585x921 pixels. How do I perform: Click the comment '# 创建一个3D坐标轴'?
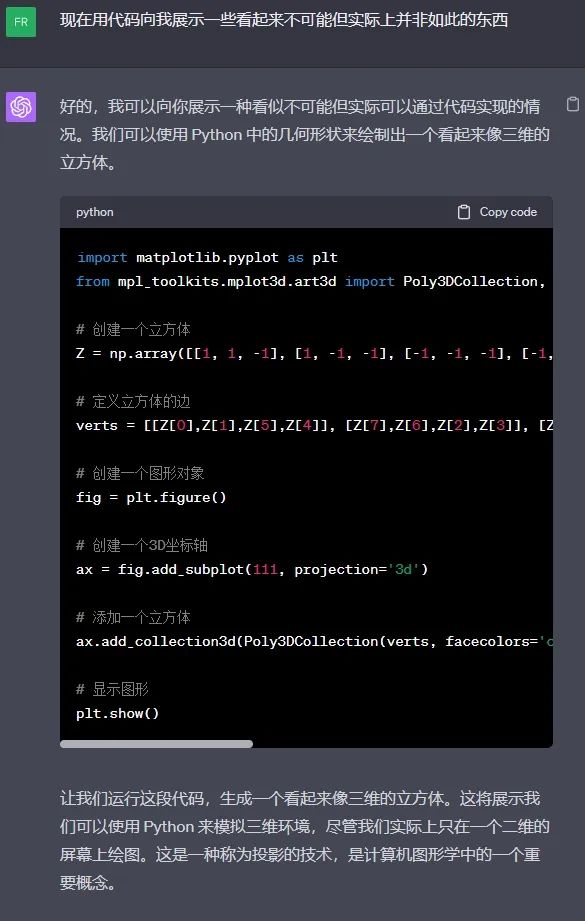(x=142, y=545)
